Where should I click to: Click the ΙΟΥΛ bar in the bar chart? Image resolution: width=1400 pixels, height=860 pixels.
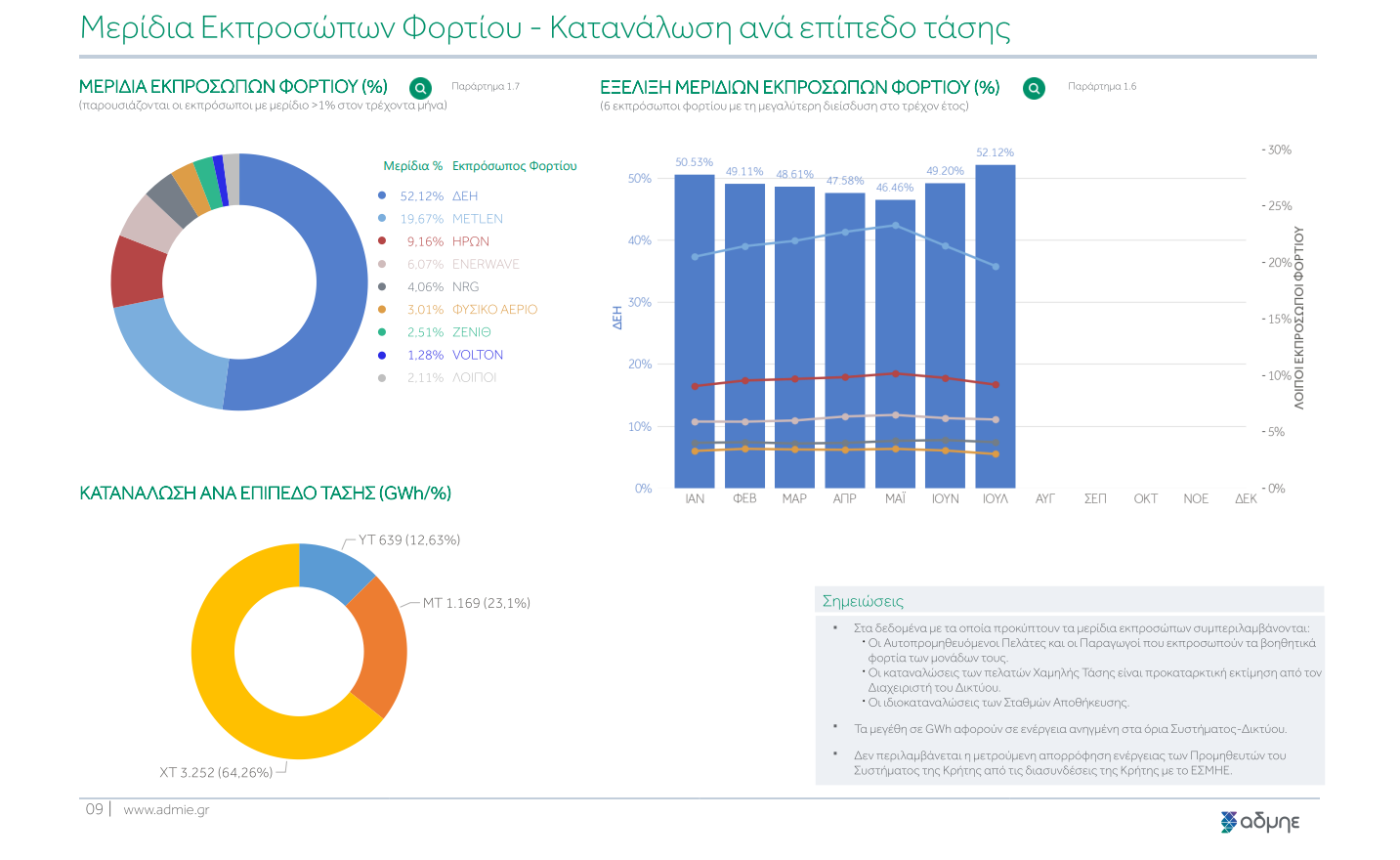pyautogui.click(x=996, y=326)
